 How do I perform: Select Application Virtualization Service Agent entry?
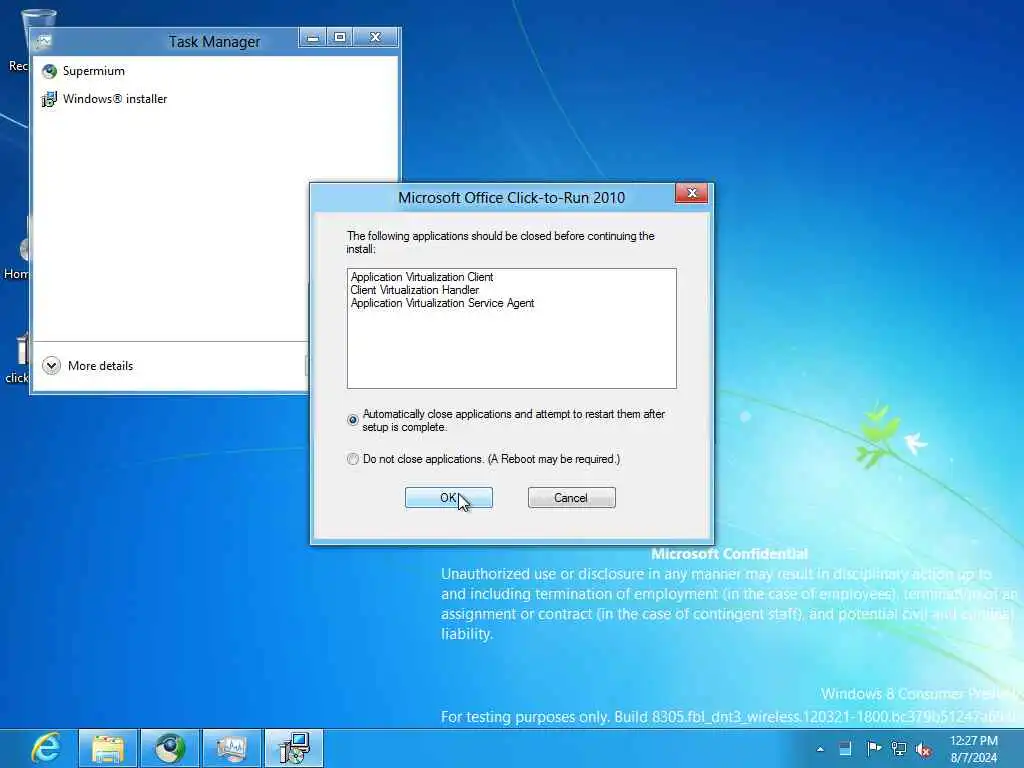[x=442, y=303]
